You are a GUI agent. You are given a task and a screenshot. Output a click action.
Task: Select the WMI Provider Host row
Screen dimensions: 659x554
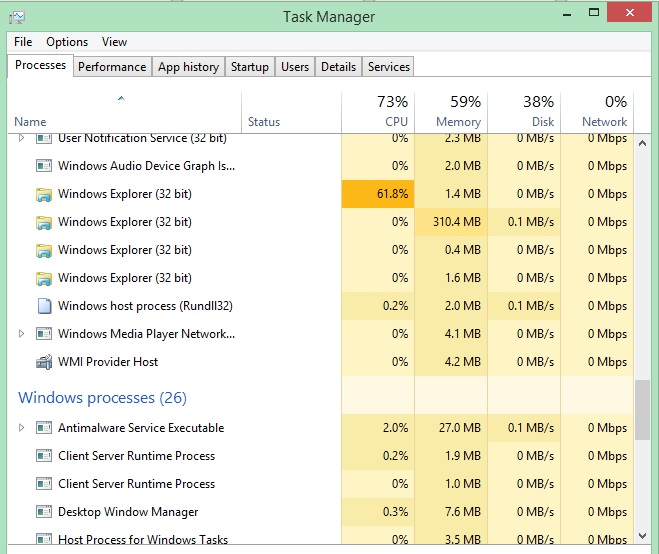pos(320,362)
